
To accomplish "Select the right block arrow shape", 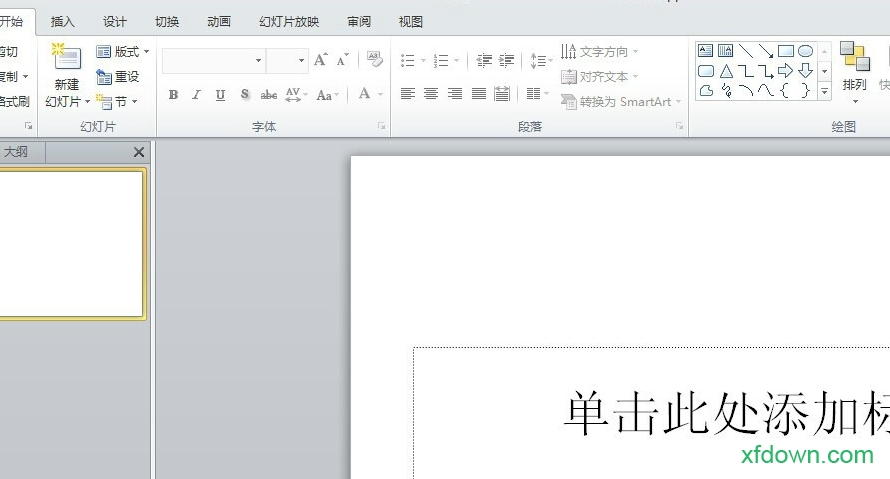I will [786, 71].
